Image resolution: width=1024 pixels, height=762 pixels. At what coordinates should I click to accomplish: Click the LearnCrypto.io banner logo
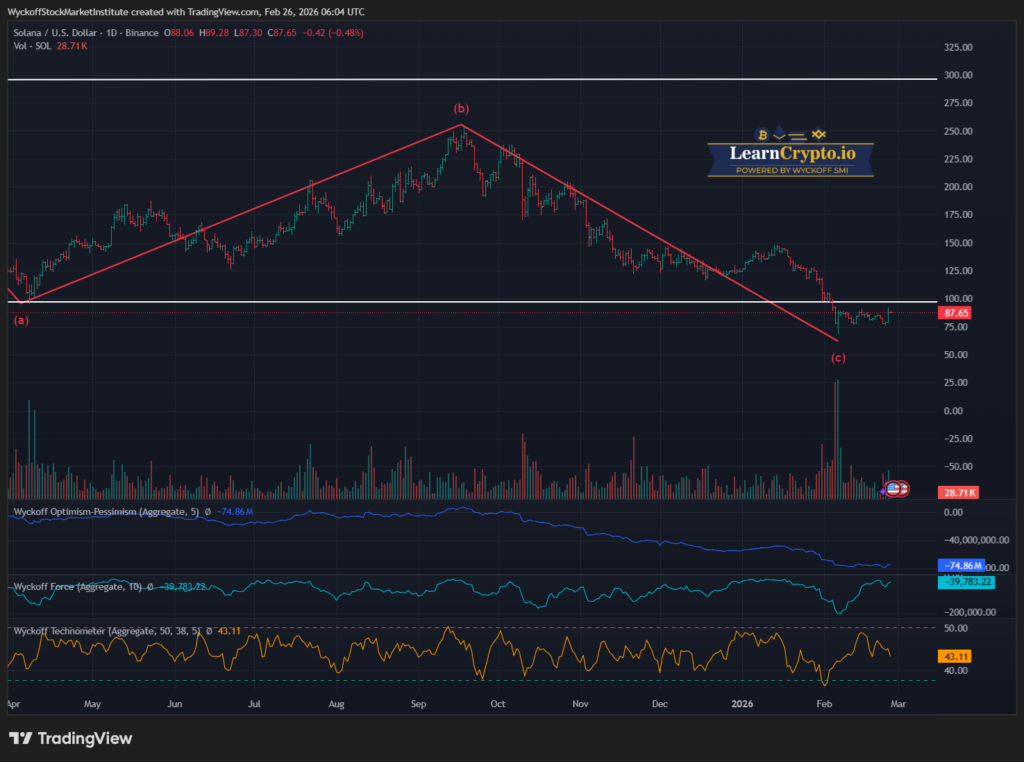[790, 154]
